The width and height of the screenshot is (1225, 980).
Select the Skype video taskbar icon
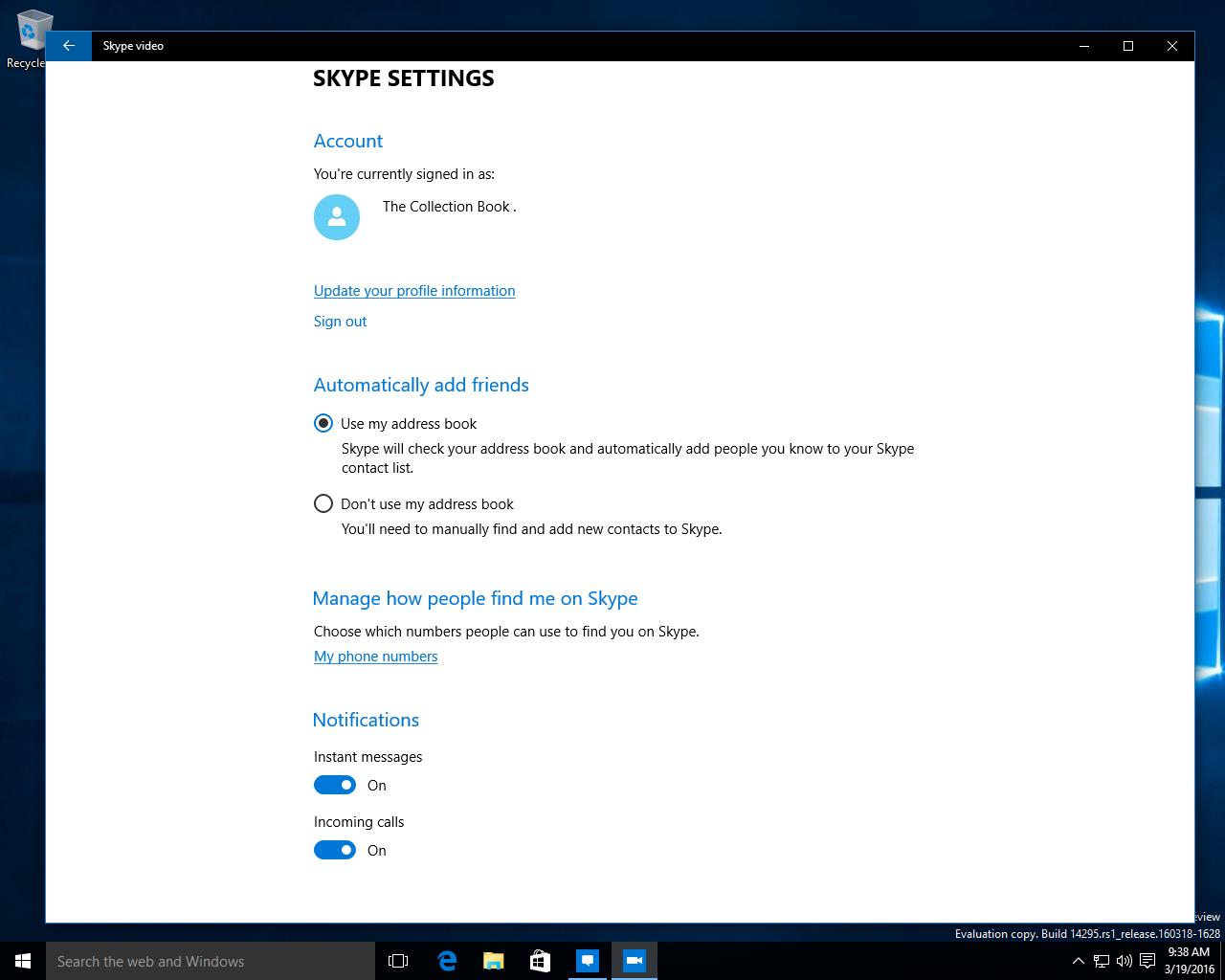tap(635, 961)
